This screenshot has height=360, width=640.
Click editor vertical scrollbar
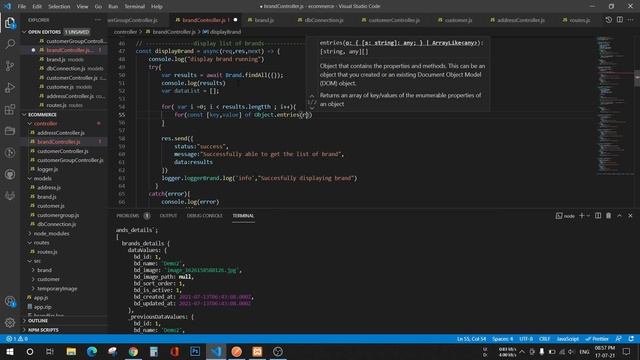[637, 78]
